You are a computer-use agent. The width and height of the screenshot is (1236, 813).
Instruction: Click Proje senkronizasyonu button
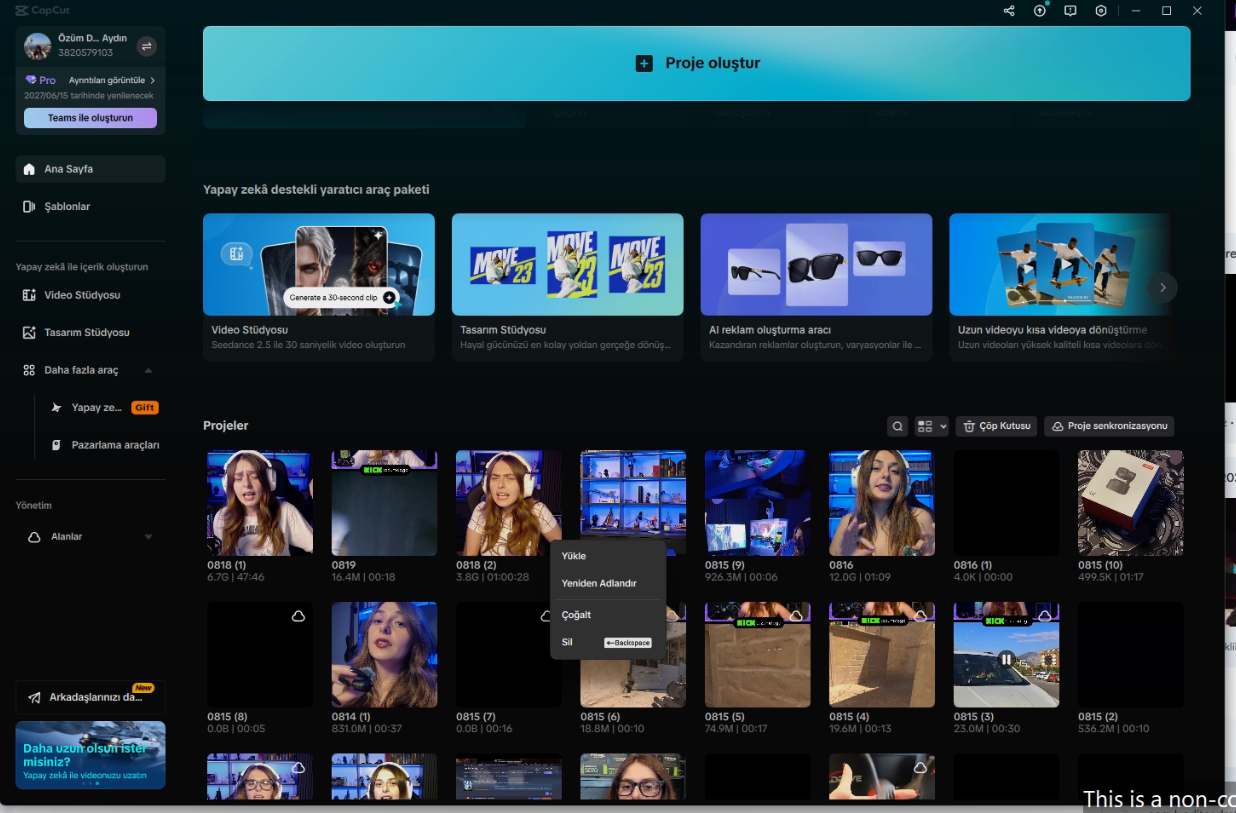pyautogui.click(x=1109, y=426)
